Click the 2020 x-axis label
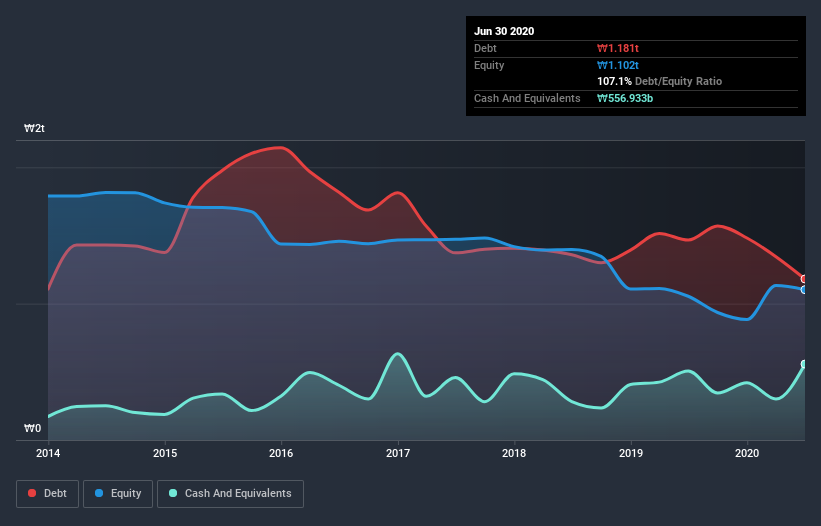821x526 pixels. pos(747,453)
